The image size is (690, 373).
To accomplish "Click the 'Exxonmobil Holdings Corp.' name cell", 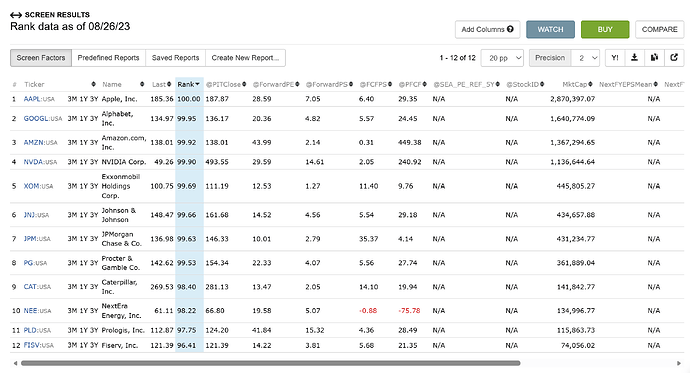I will click(x=121, y=186).
